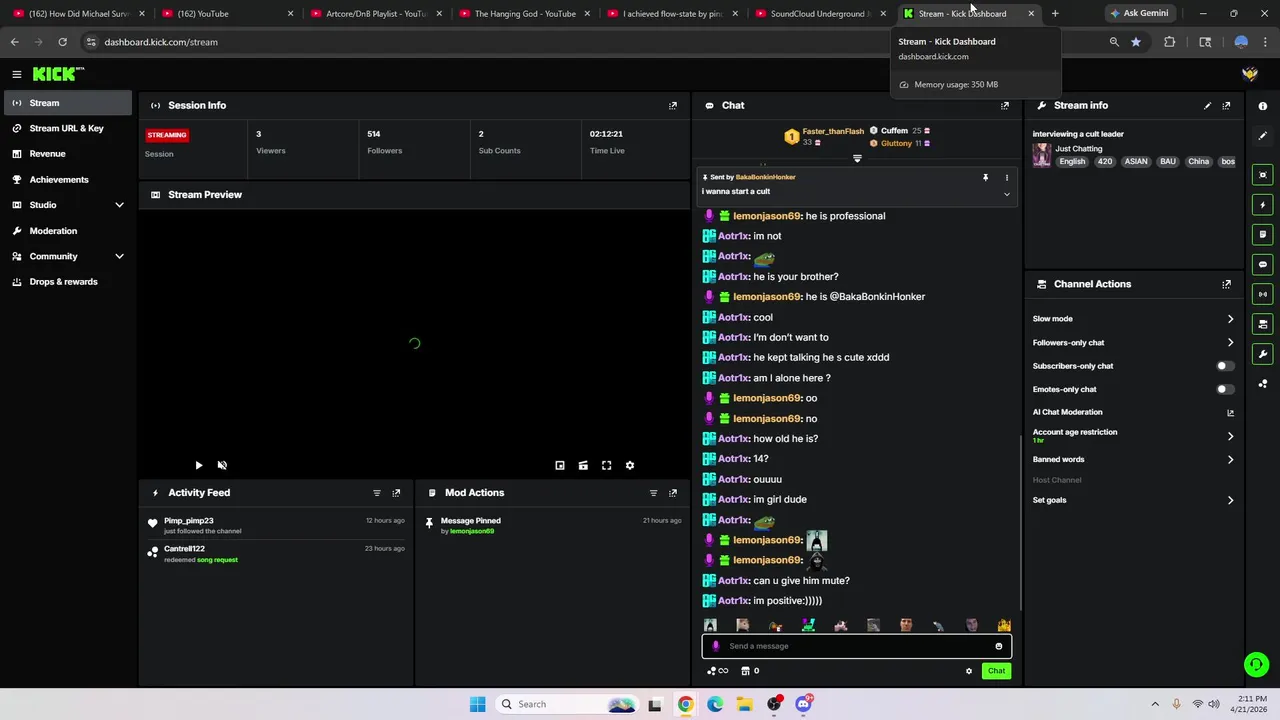Toggle stream preview widget in right sidebar
The width and height of the screenshot is (1280, 720).
click(1263, 175)
